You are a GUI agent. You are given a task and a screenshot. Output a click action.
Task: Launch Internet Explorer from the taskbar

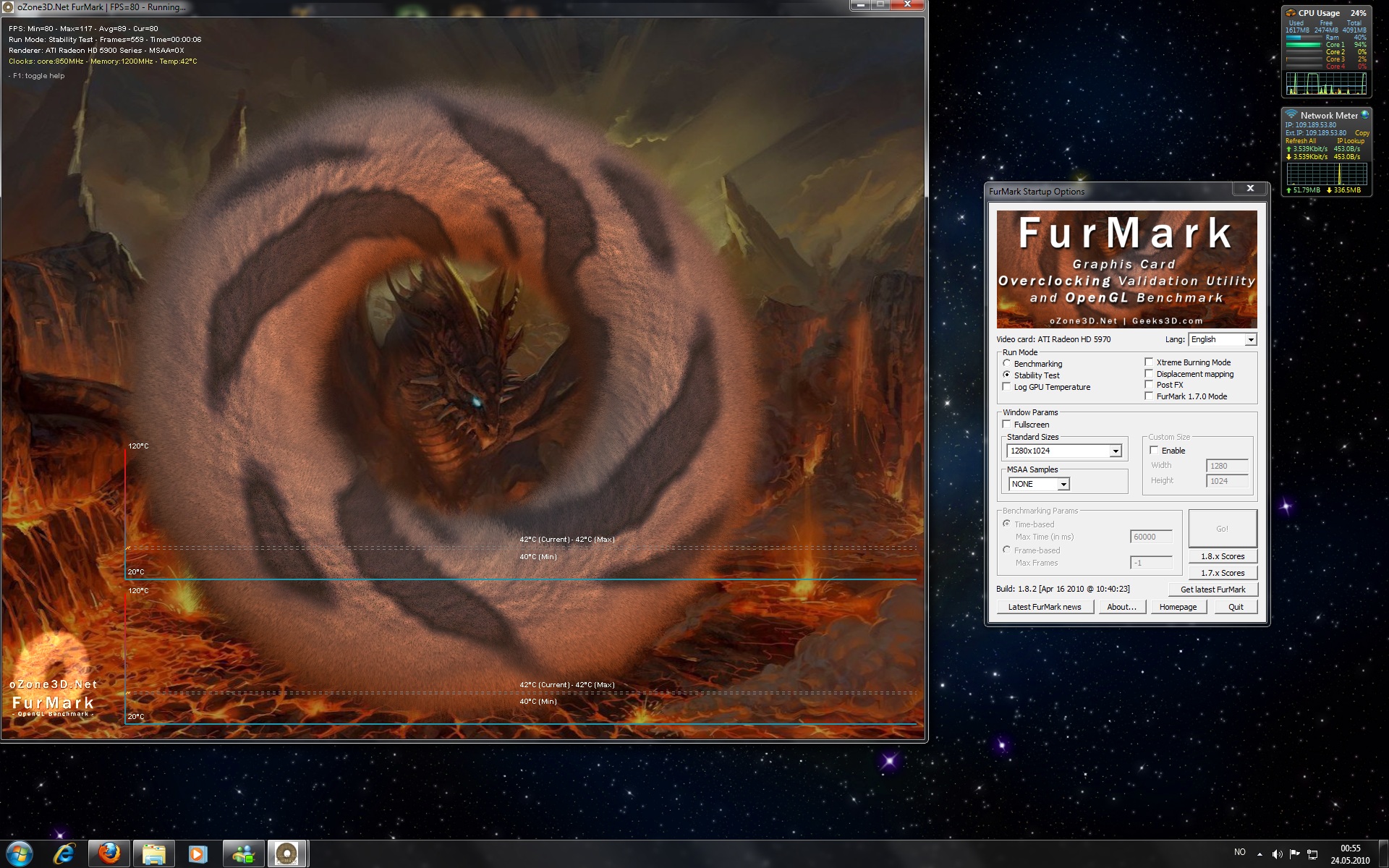[x=64, y=854]
